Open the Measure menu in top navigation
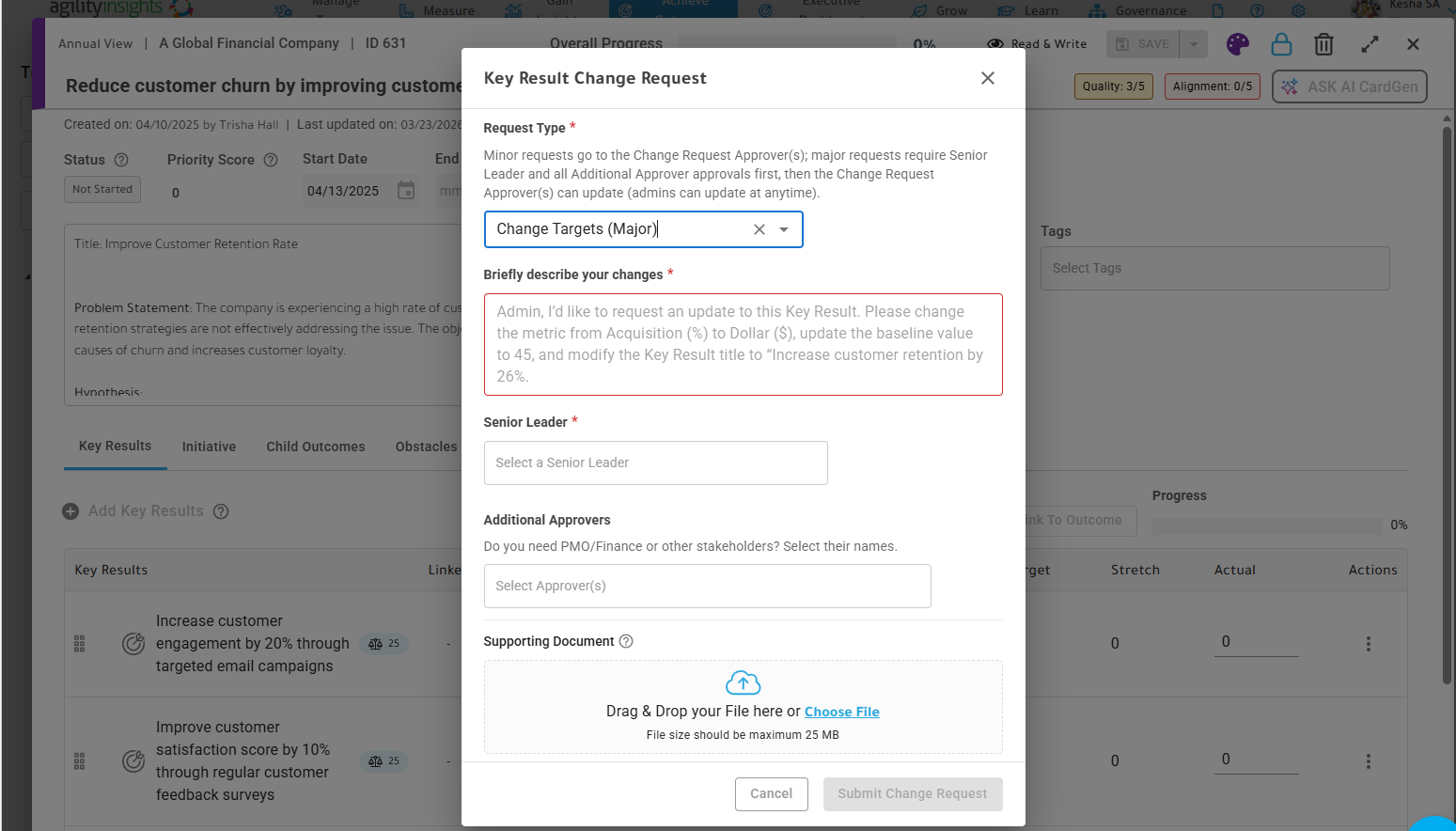The height and width of the screenshot is (831, 1456). pos(438,10)
